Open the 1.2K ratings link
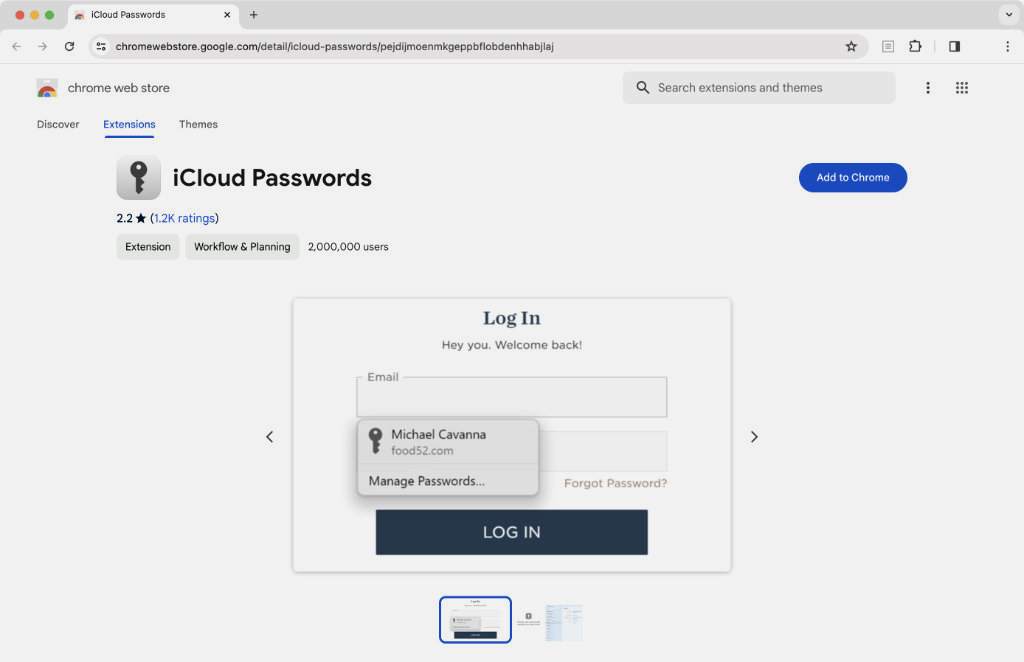 click(x=185, y=218)
